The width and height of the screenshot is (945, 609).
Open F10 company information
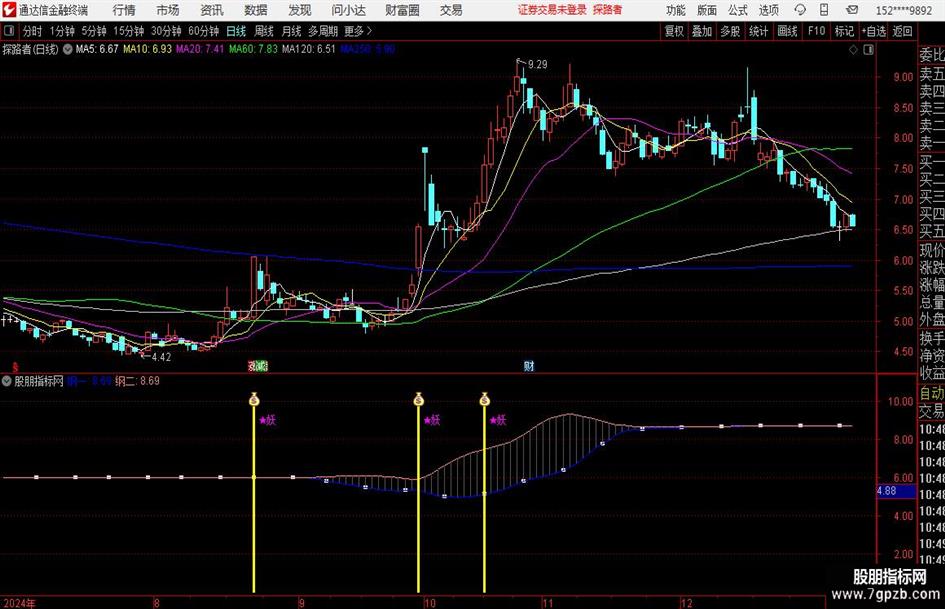pos(817,31)
